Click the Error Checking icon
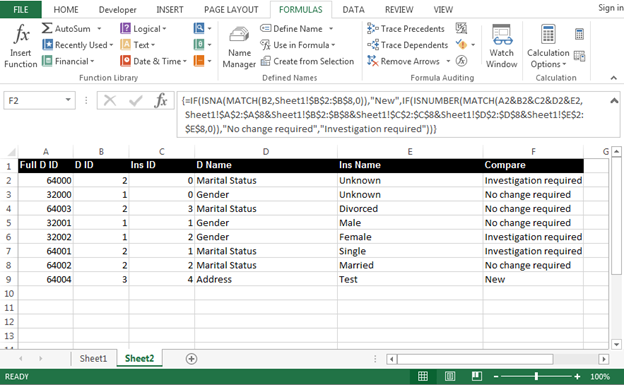624x385 pixels. click(x=461, y=44)
